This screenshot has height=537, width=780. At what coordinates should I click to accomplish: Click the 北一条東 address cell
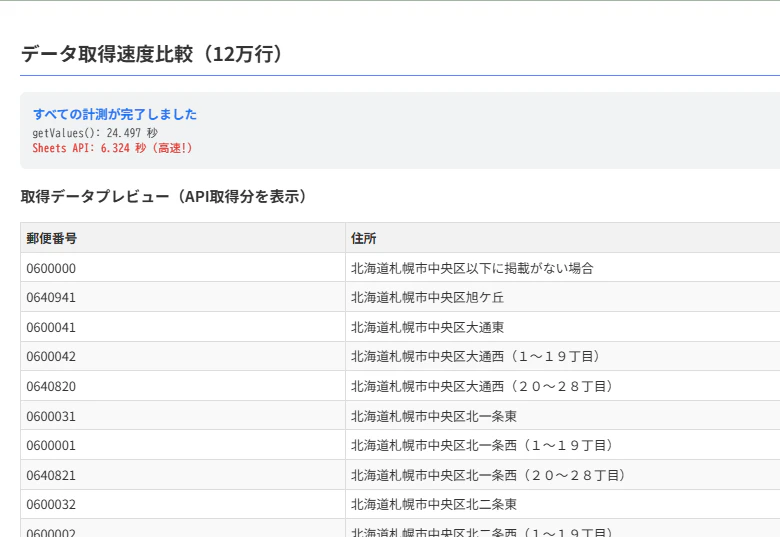coord(563,416)
